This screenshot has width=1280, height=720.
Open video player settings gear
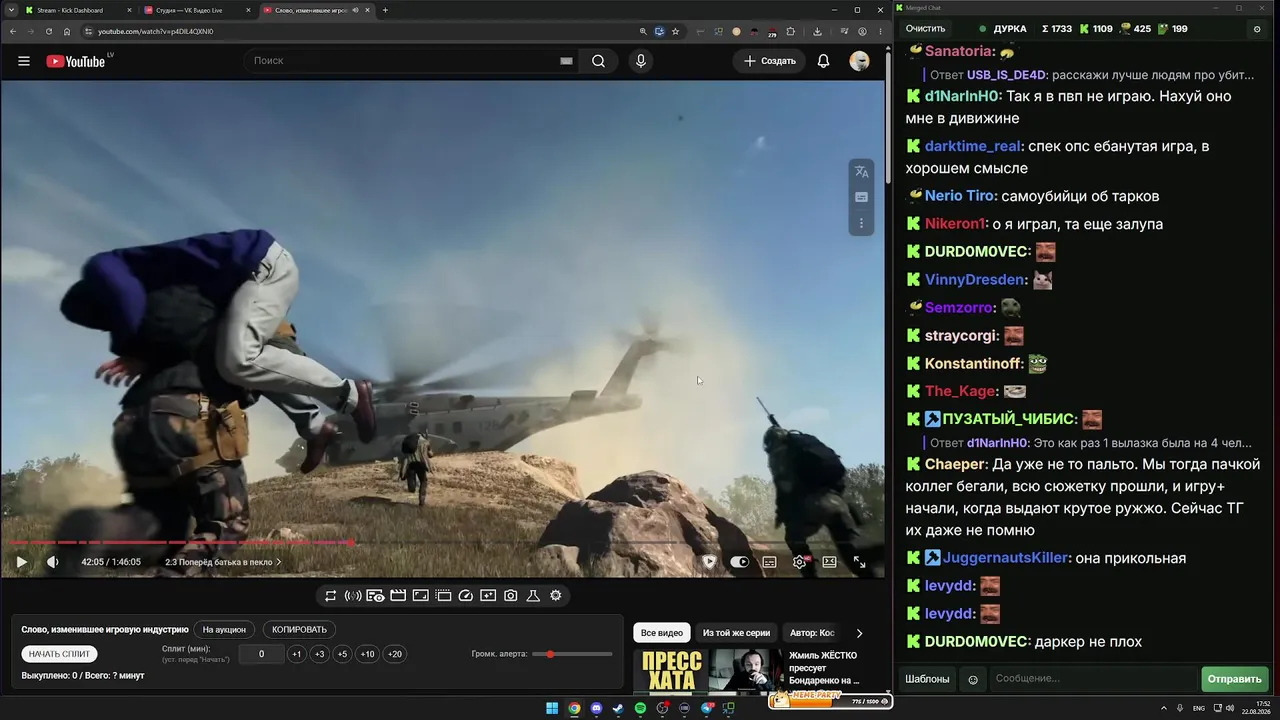[799, 562]
